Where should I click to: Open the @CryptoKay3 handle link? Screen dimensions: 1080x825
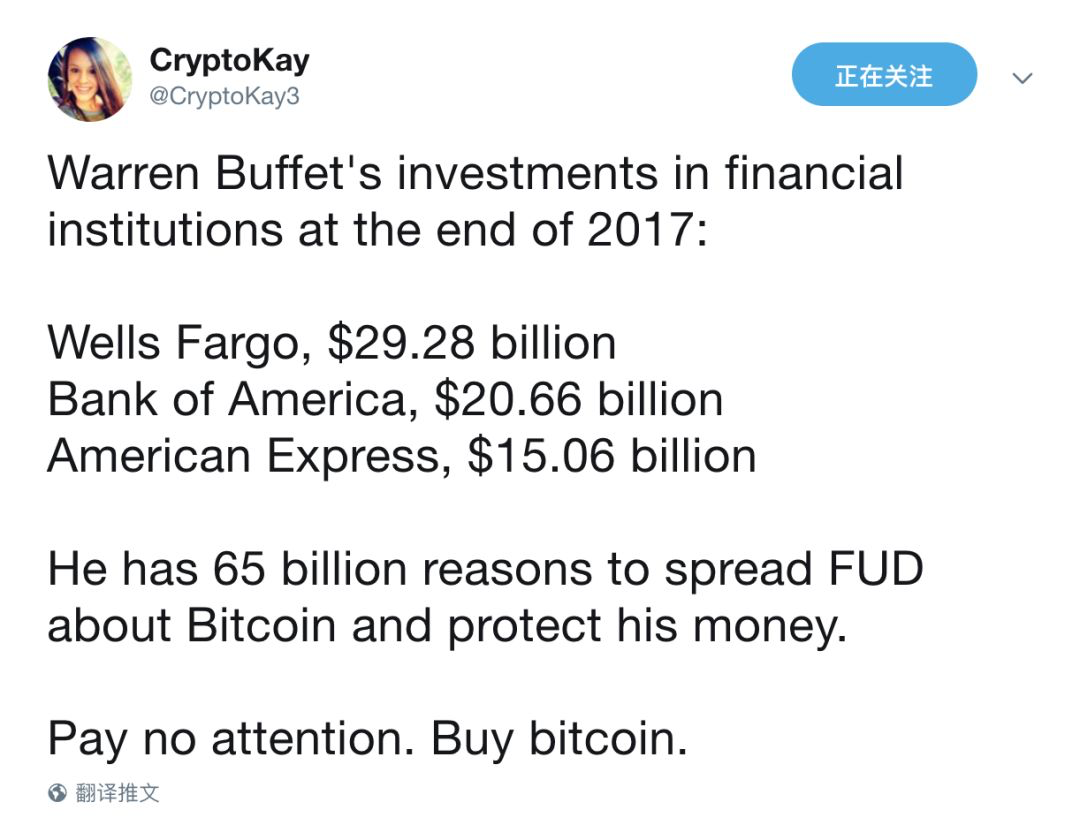[224, 96]
